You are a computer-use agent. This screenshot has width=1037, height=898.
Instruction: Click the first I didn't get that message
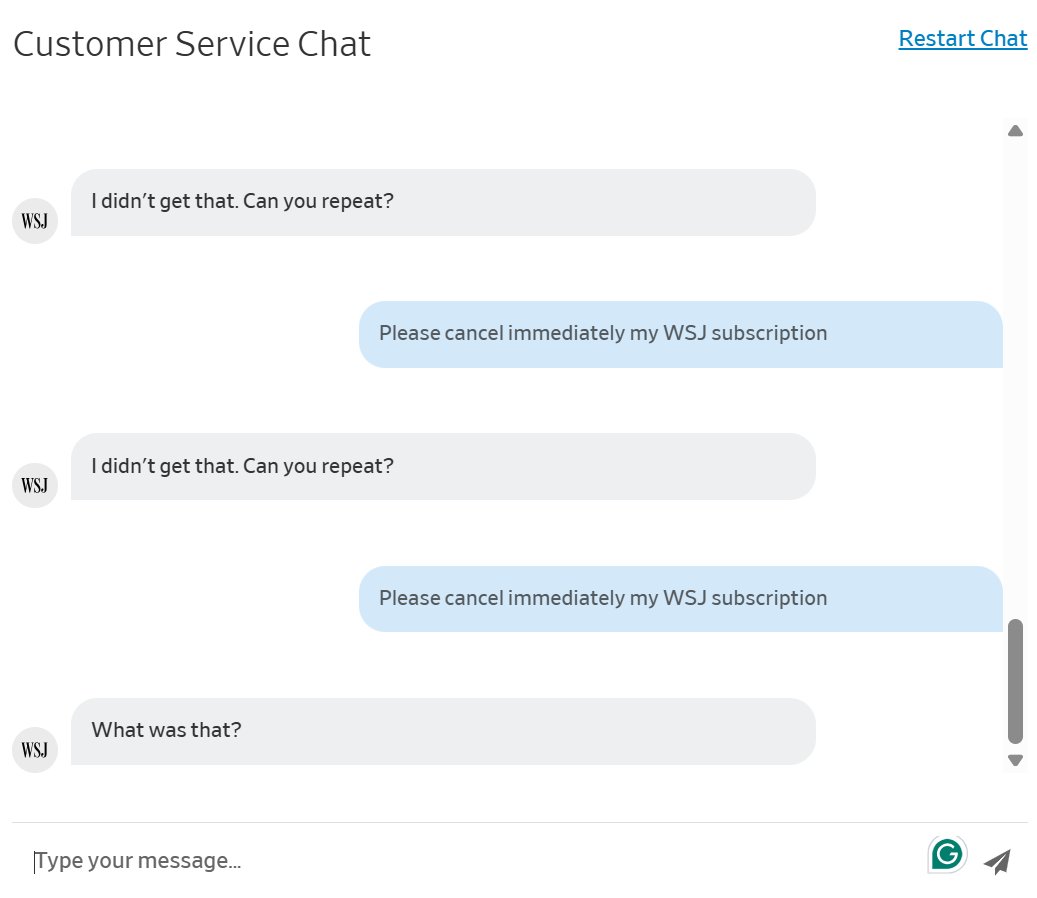(443, 202)
